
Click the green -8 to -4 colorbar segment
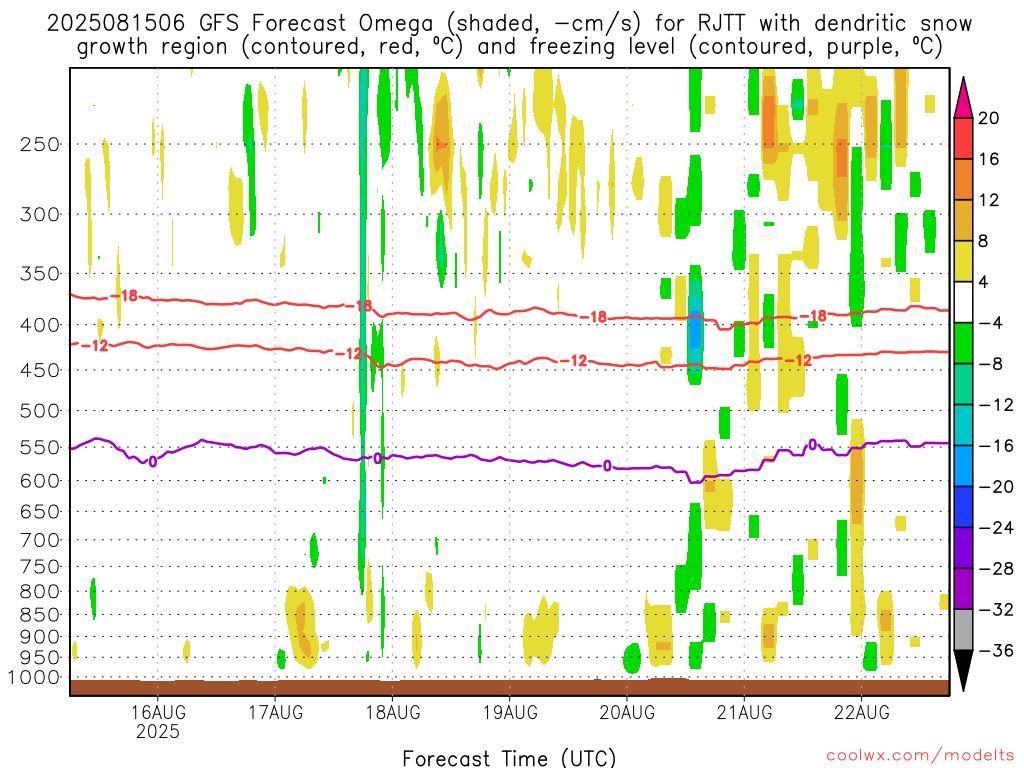pyautogui.click(x=963, y=343)
